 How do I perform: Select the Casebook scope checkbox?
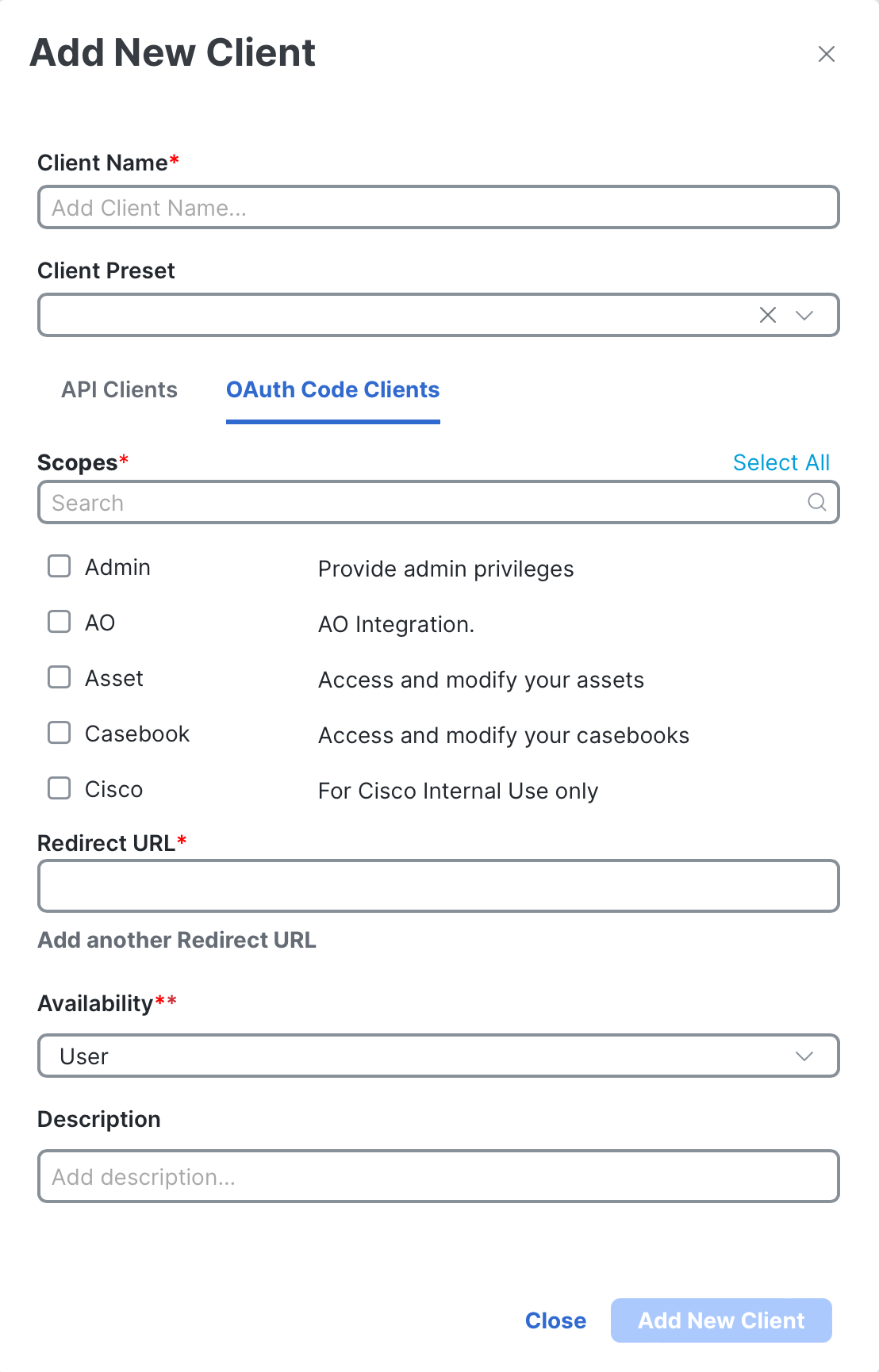(x=59, y=733)
